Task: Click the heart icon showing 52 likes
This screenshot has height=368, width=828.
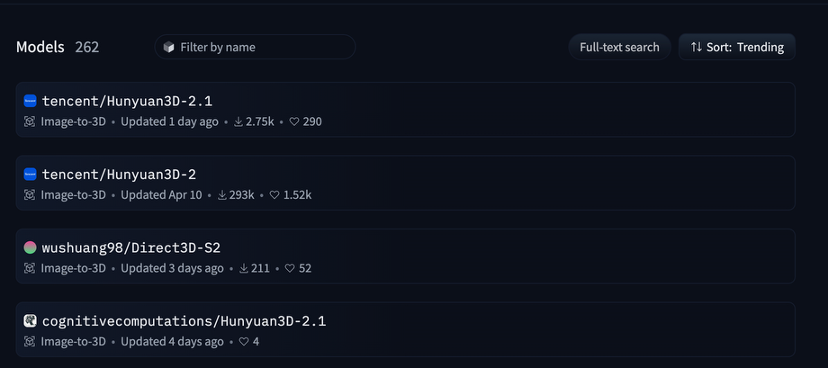Action: [x=289, y=269]
